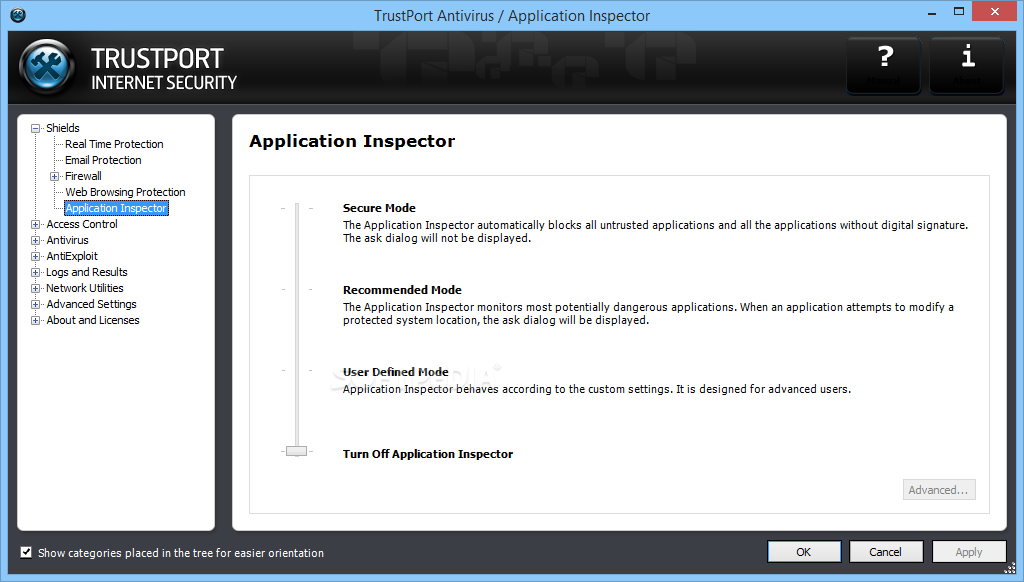Expand the About and Licenses node
Viewport: 1024px width, 582px height.
(36, 321)
